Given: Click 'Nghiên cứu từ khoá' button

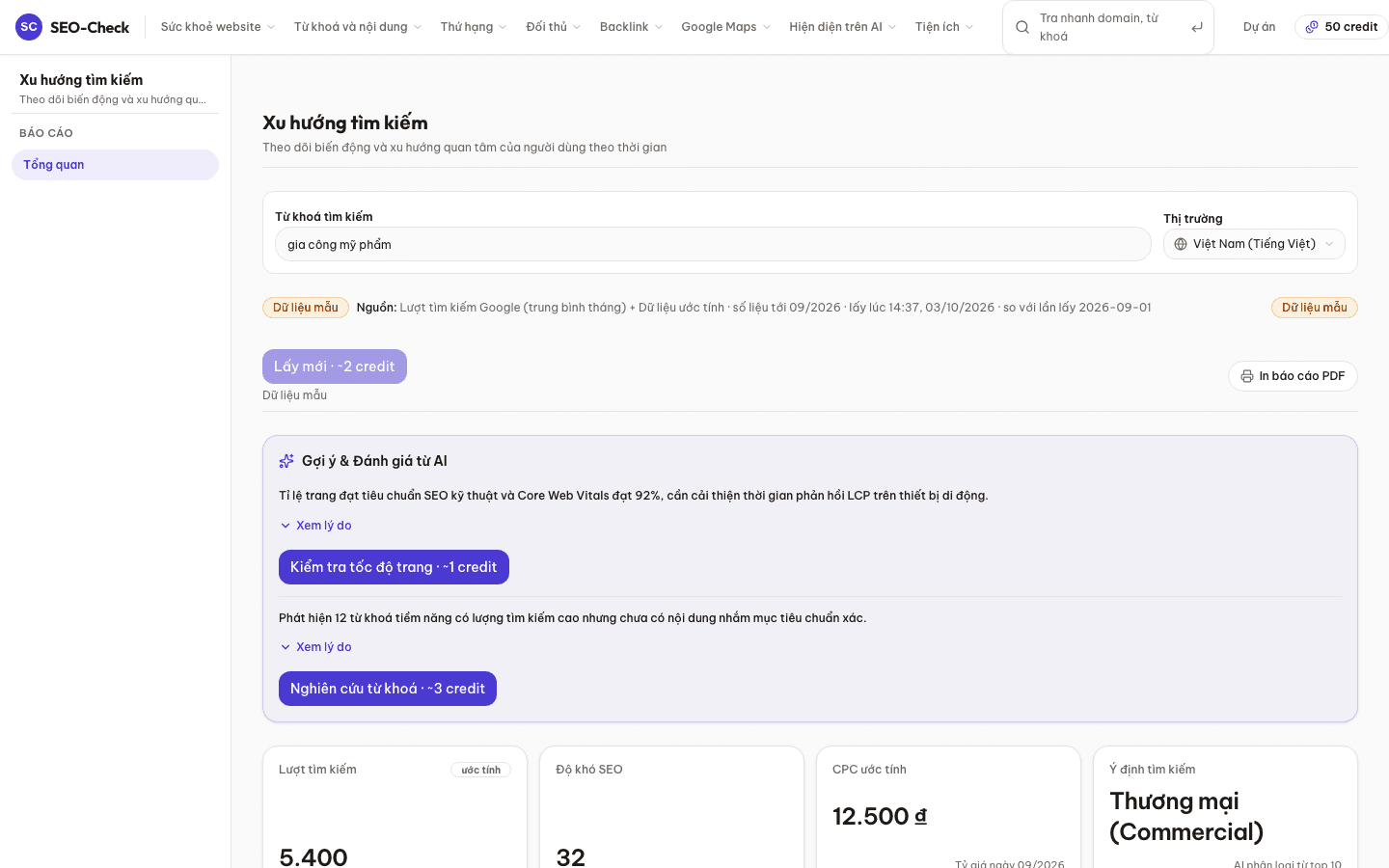Looking at the screenshot, I should 388,689.
